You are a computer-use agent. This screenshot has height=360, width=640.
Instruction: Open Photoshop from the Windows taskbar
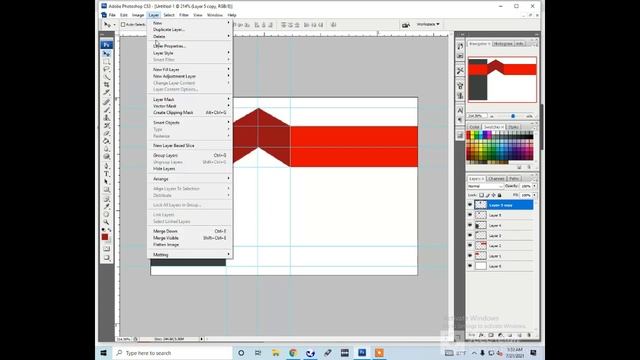[x=362, y=353]
